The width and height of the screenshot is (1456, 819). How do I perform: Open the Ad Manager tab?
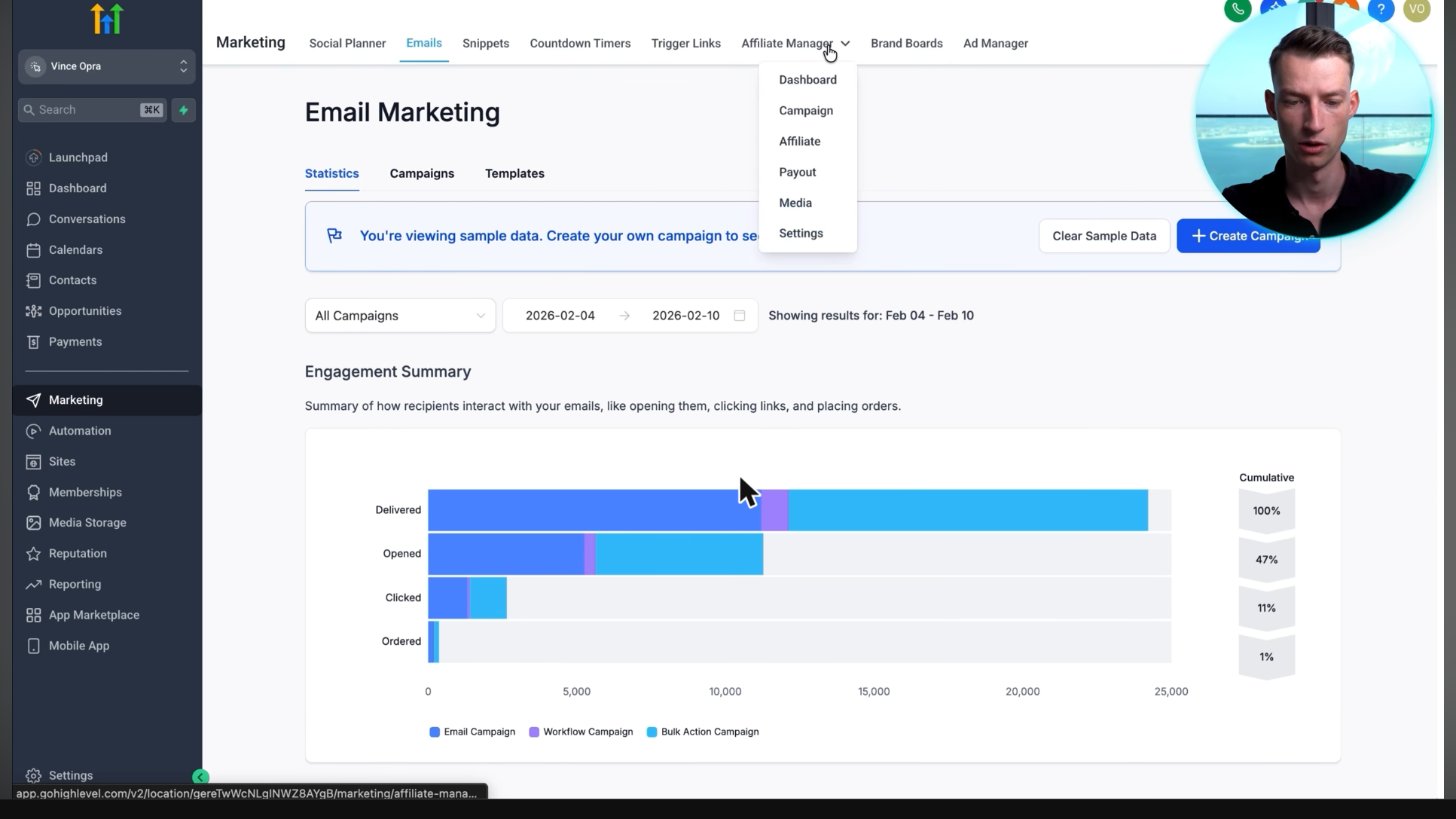995,44
